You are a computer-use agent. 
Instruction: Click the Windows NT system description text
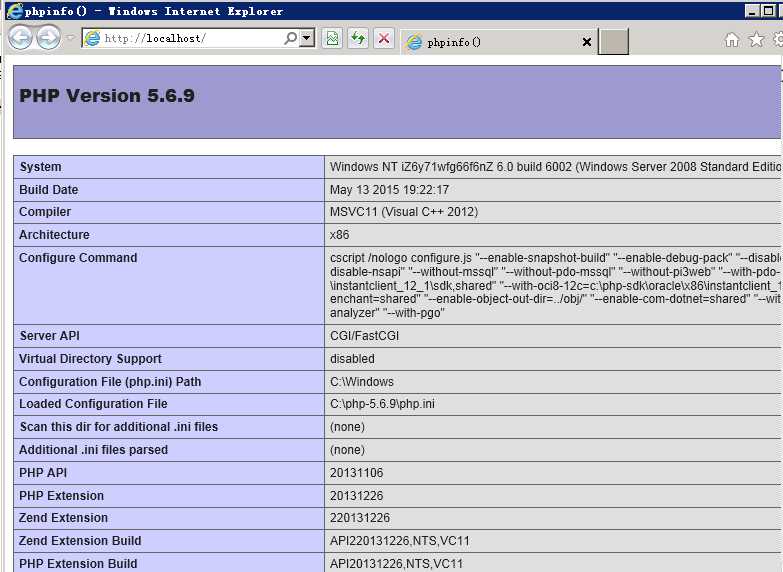point(555,167)
